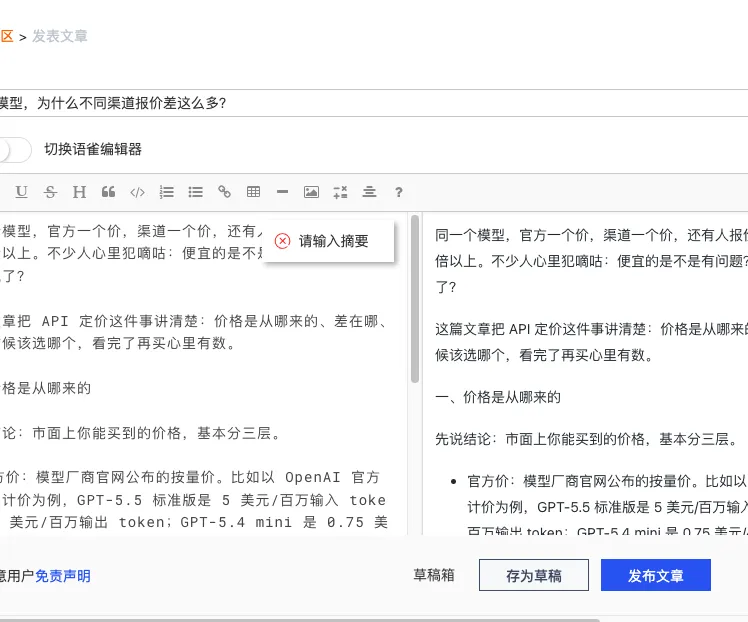Viewport: 748px width, 622px height.
Task: Insert a bulleted list
Action: [x=196, y=192]
